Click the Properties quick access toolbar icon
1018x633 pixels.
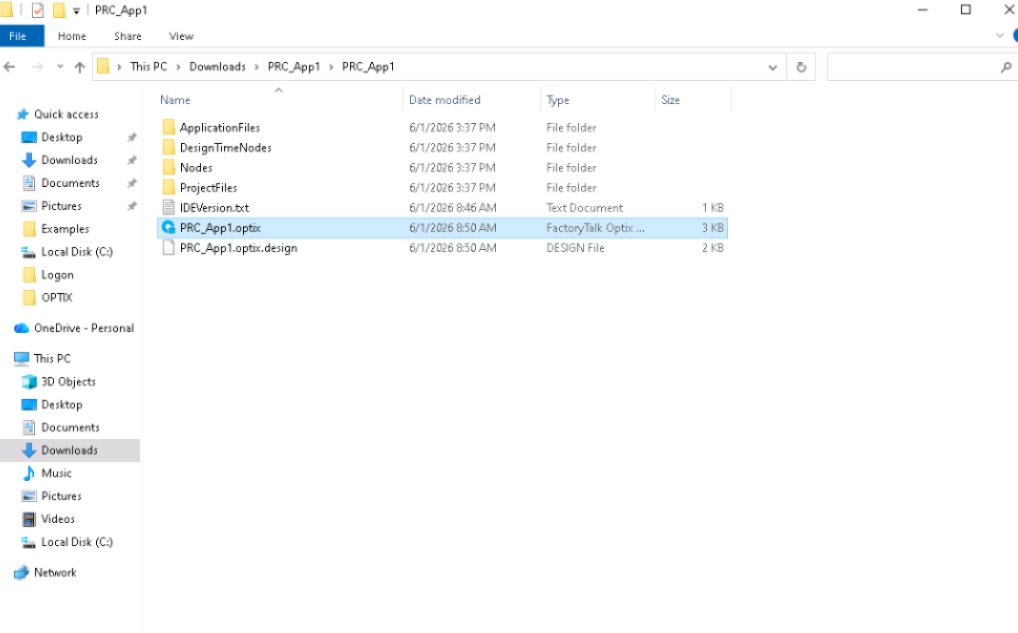[38, 10]
